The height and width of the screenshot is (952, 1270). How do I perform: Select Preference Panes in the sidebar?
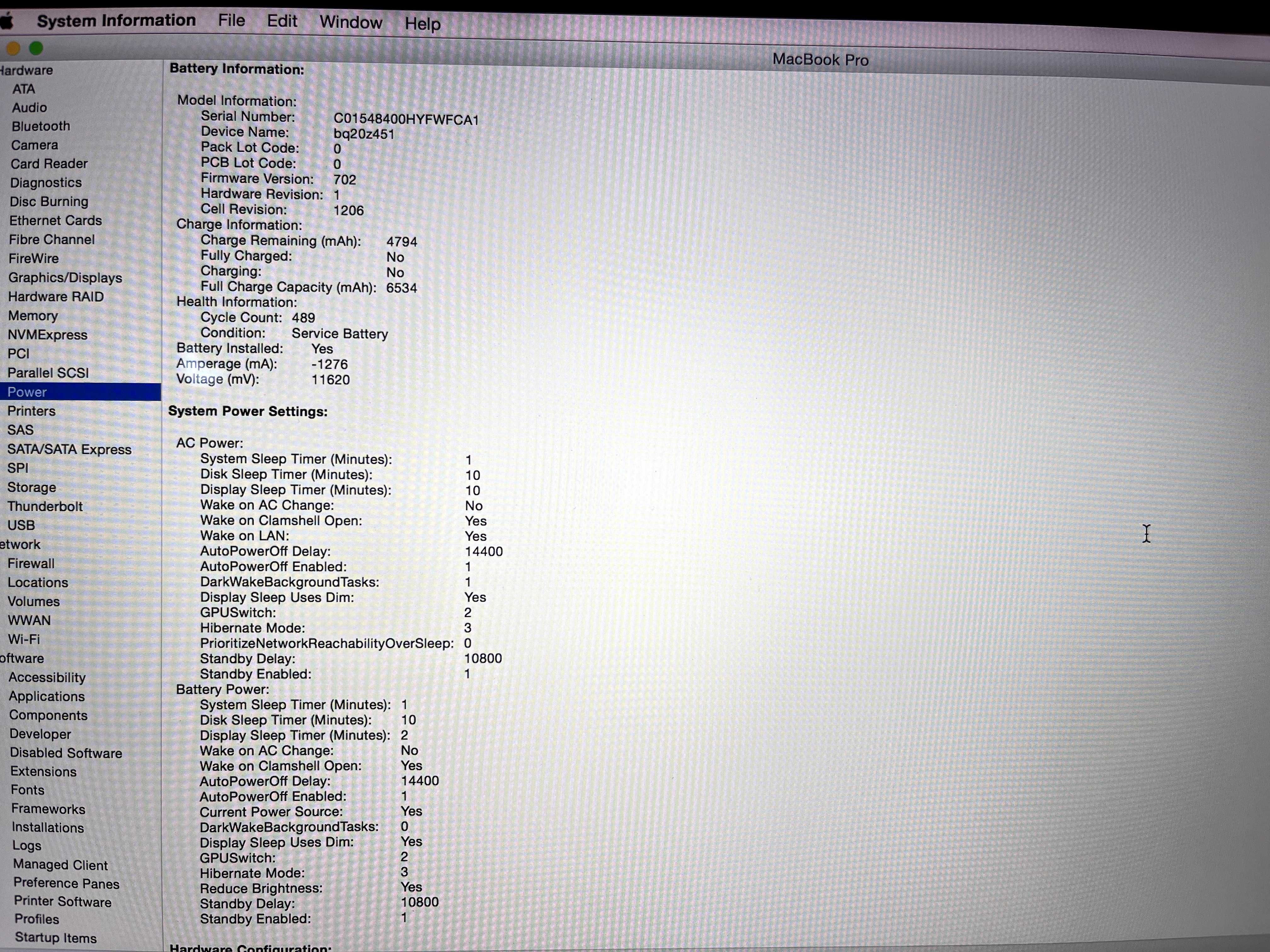click(x=66, y=883)
